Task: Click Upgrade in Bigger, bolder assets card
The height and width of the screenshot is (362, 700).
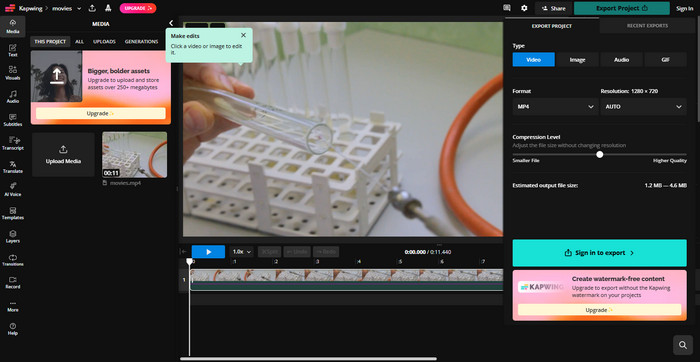Action: click(100, 113)
